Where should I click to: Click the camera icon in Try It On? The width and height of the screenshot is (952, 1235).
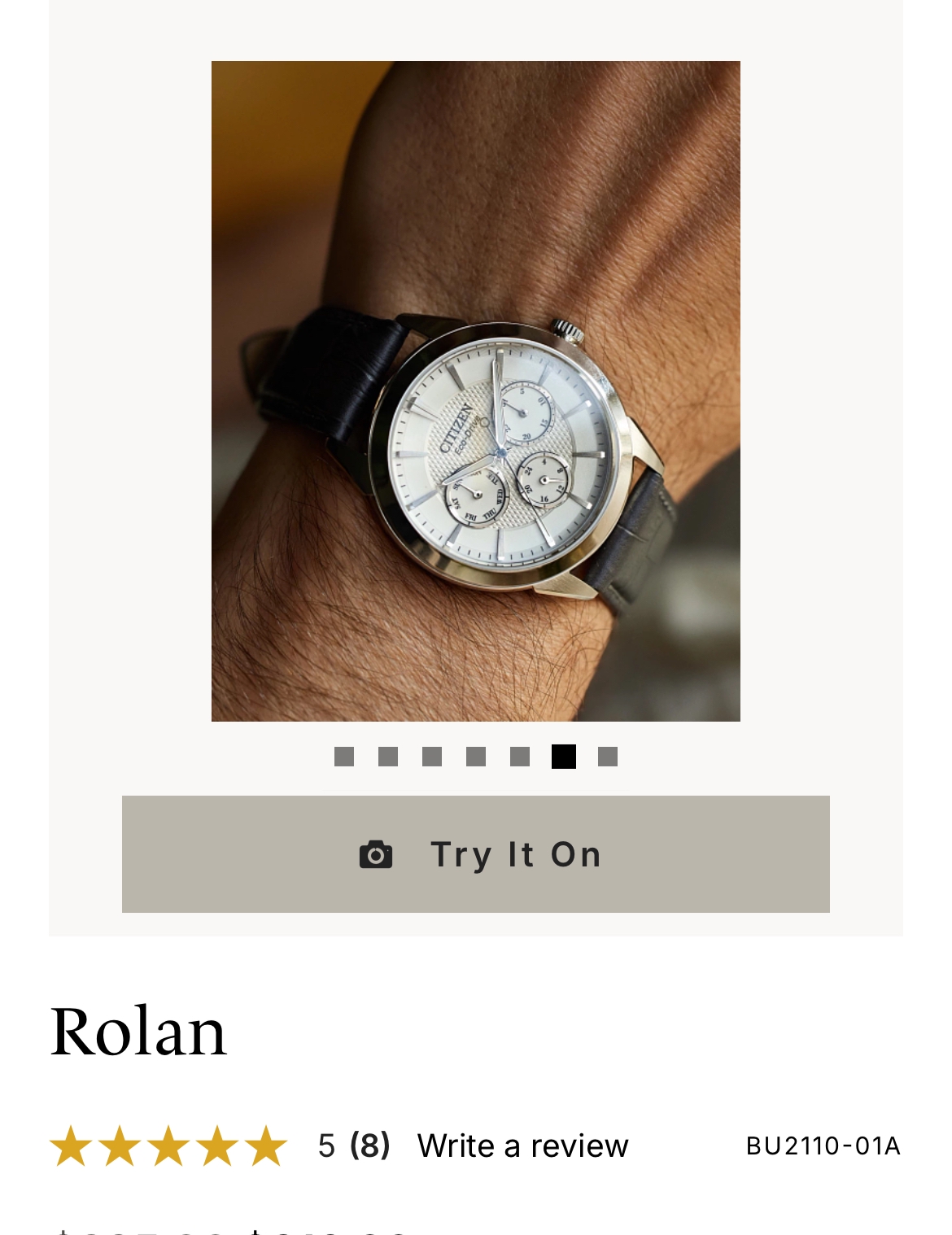coord(376,855)
